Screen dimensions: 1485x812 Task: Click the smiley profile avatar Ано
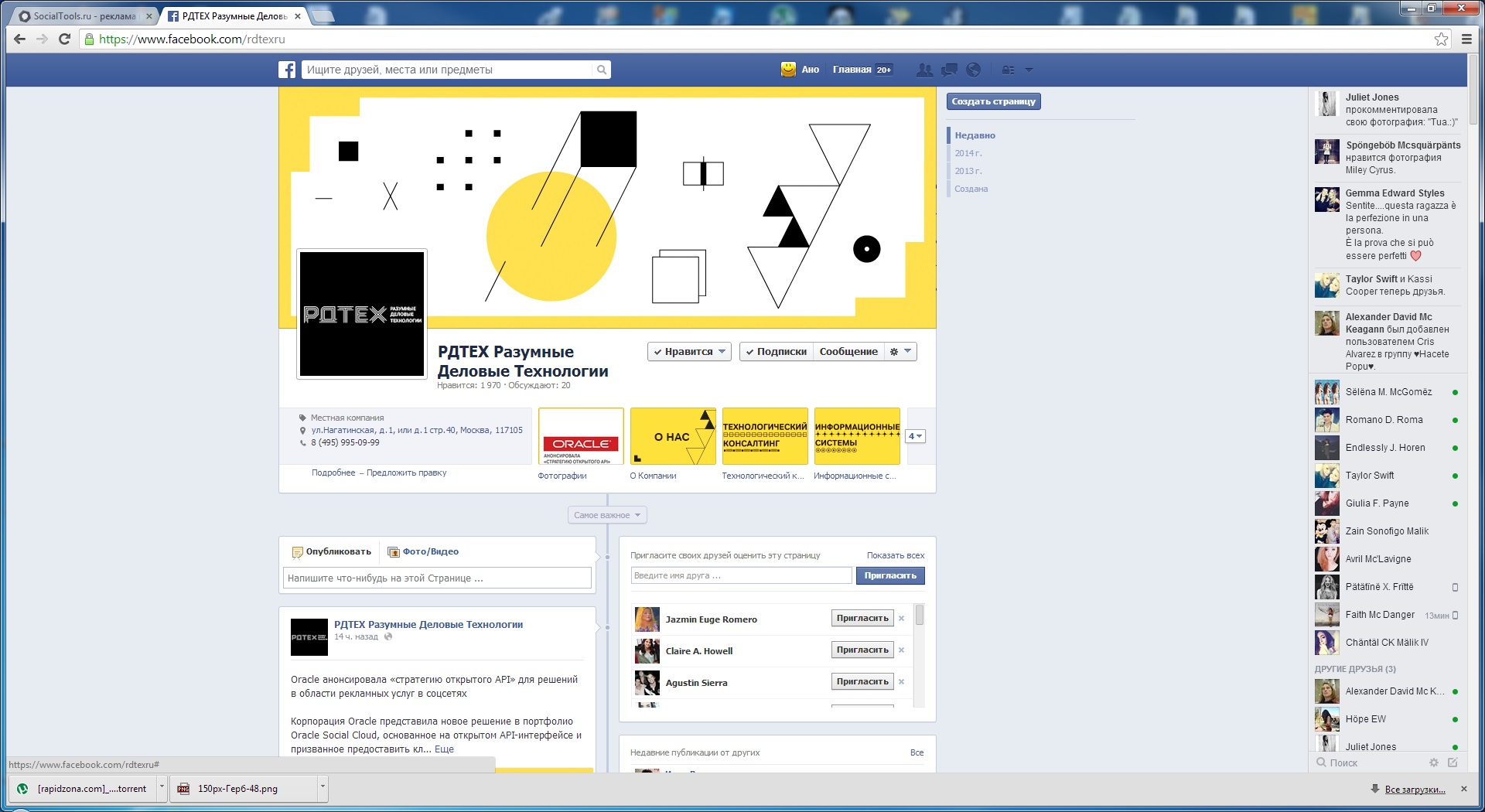pos(788,70)
